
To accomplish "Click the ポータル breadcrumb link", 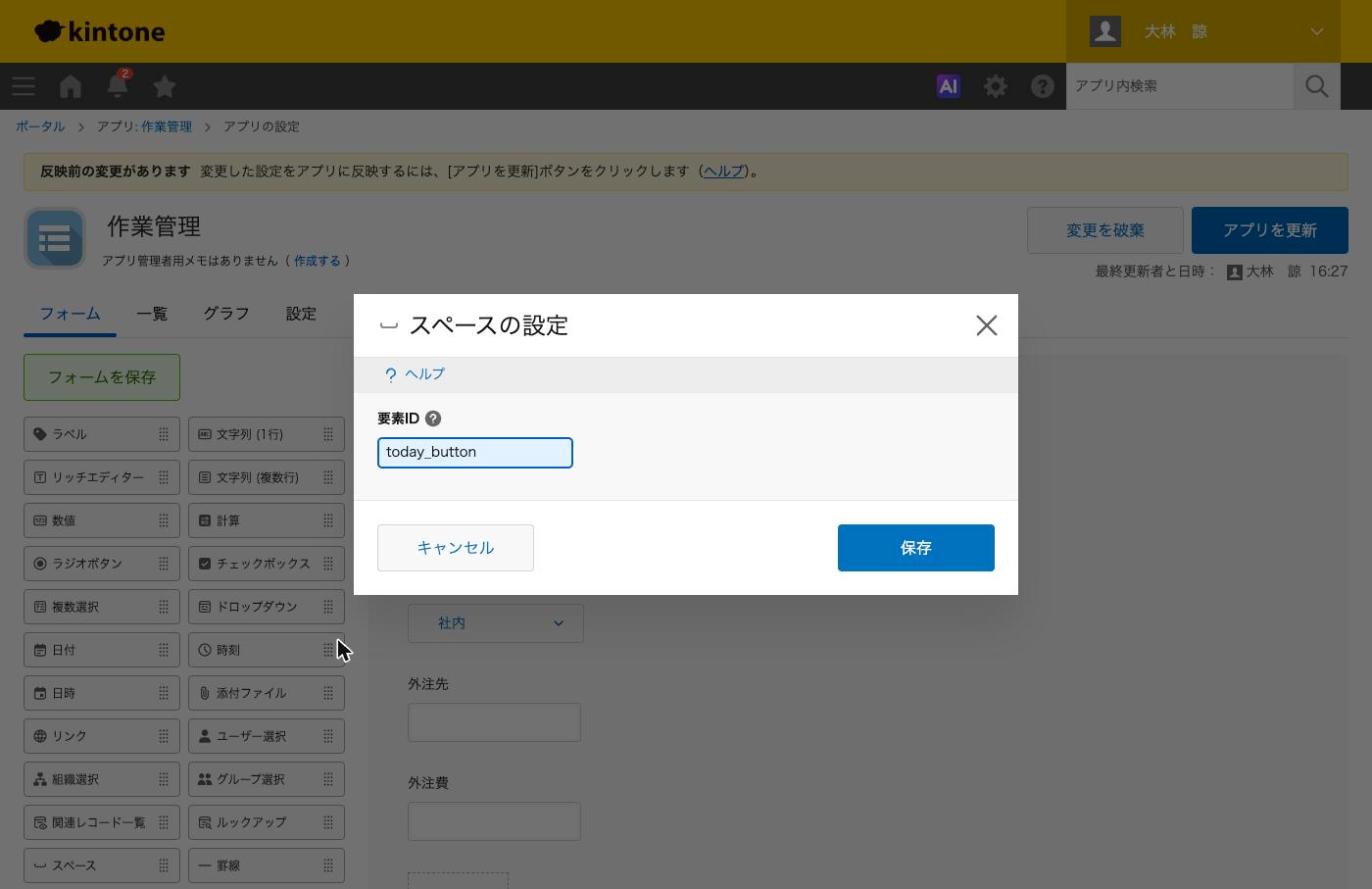I will pos(40,127).
